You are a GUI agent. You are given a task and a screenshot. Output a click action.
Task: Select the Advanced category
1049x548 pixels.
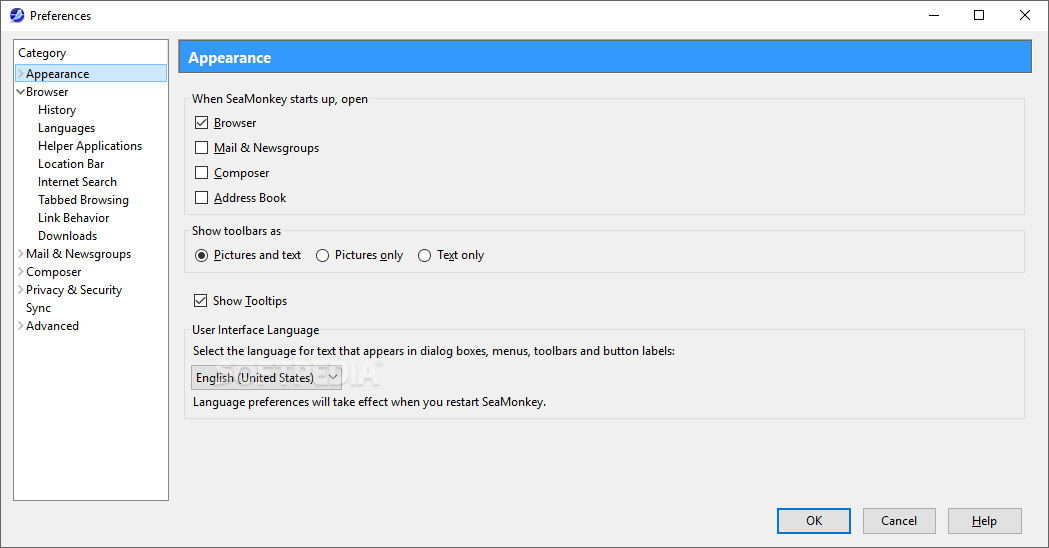52,327
